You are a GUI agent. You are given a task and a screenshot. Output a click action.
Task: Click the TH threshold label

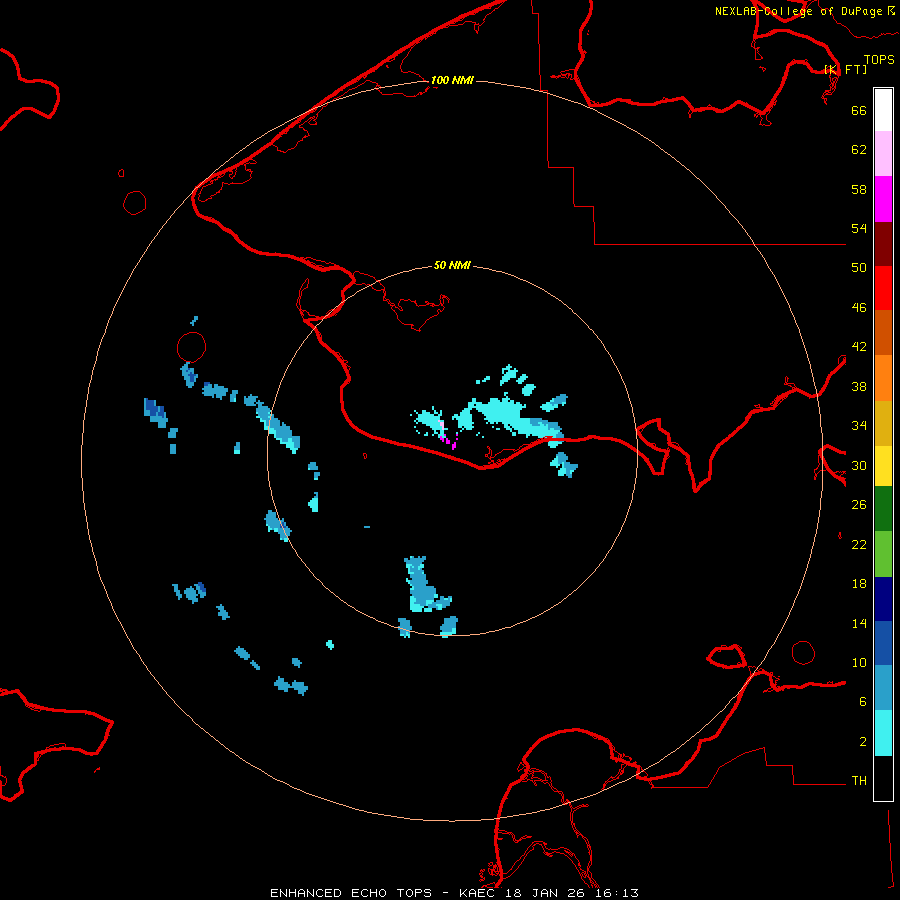tap(859, 781)
